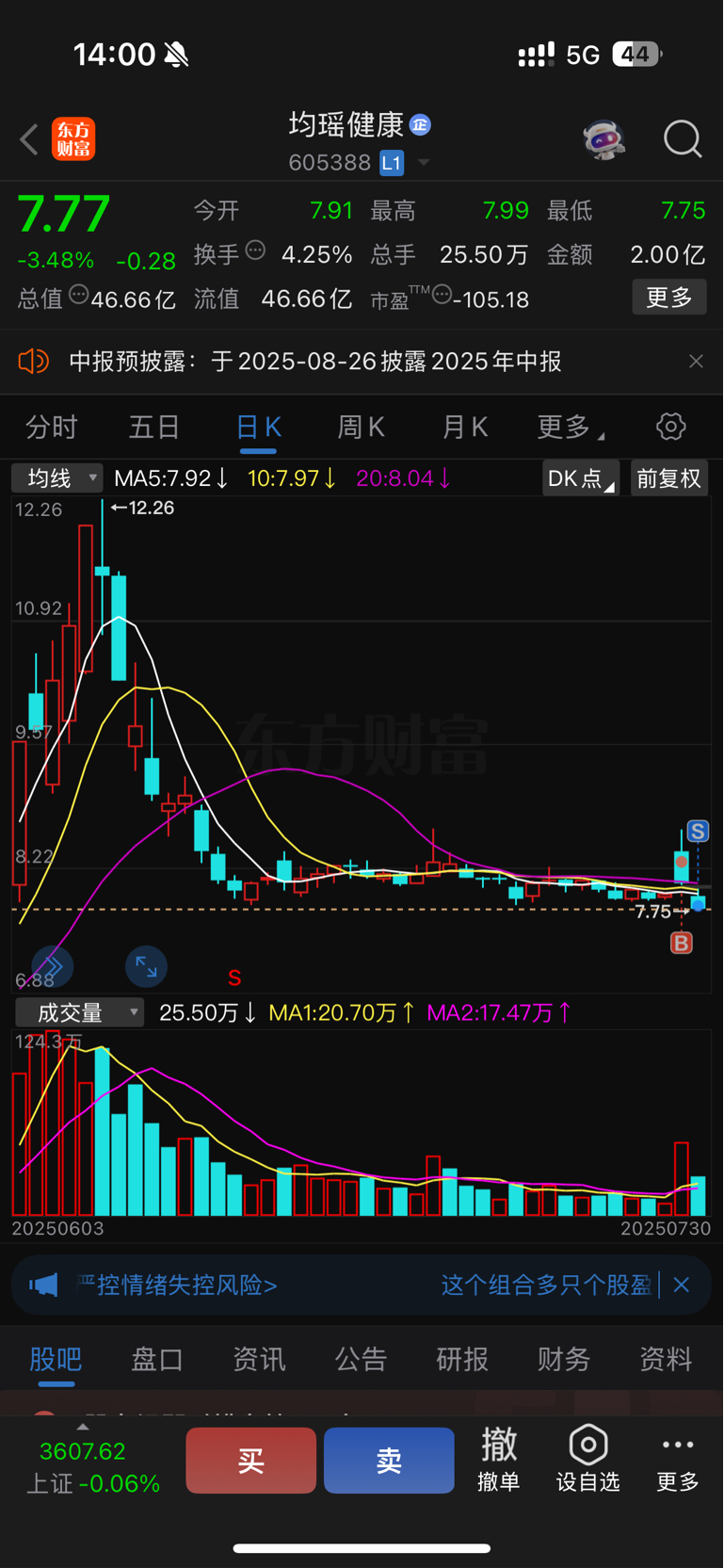This screenshot has width=724, height=1568.
Task: Tap the L1 level badge
Action: 392,163
